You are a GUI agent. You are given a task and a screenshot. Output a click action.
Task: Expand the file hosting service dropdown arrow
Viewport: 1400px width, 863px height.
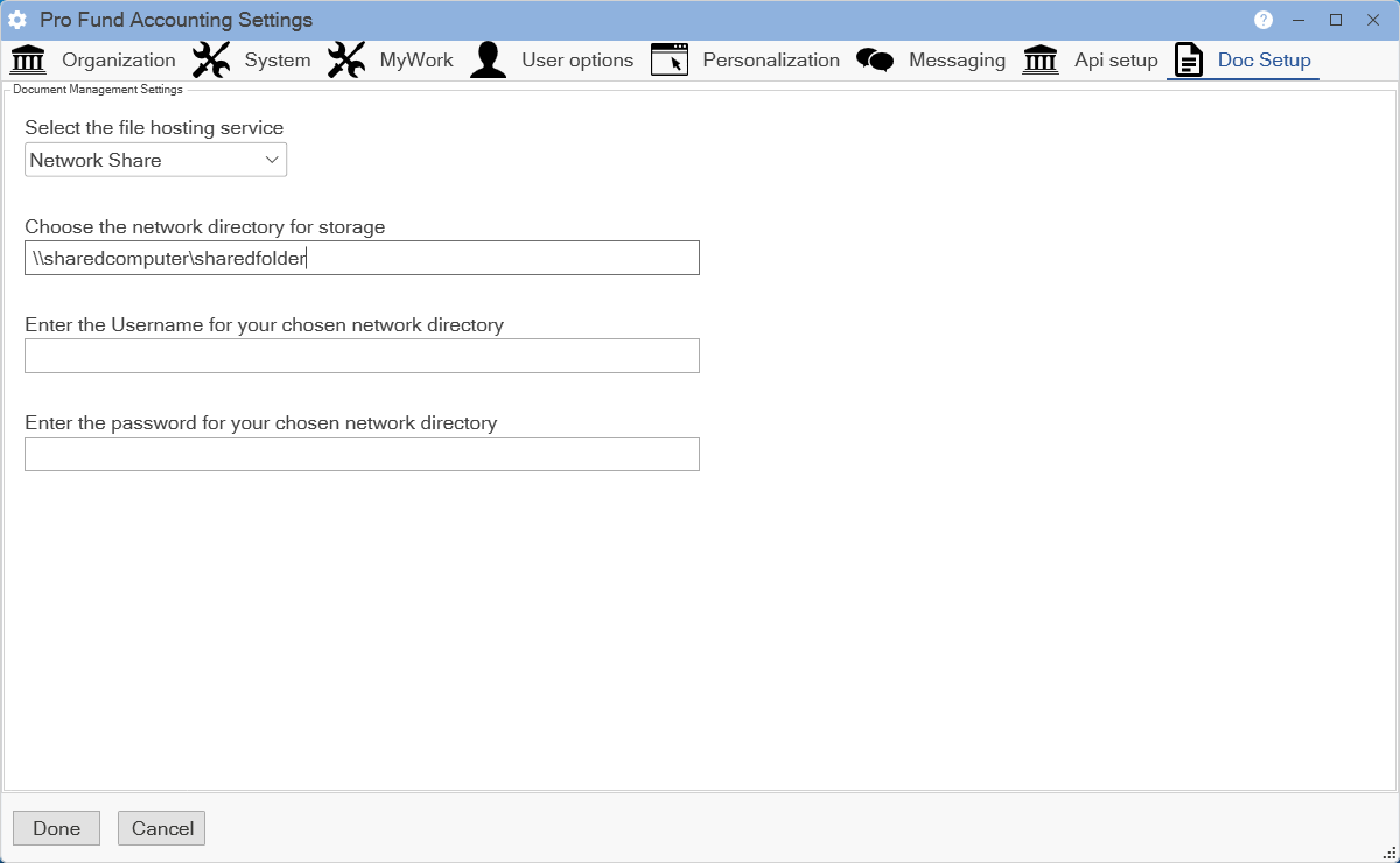[271, 160]
